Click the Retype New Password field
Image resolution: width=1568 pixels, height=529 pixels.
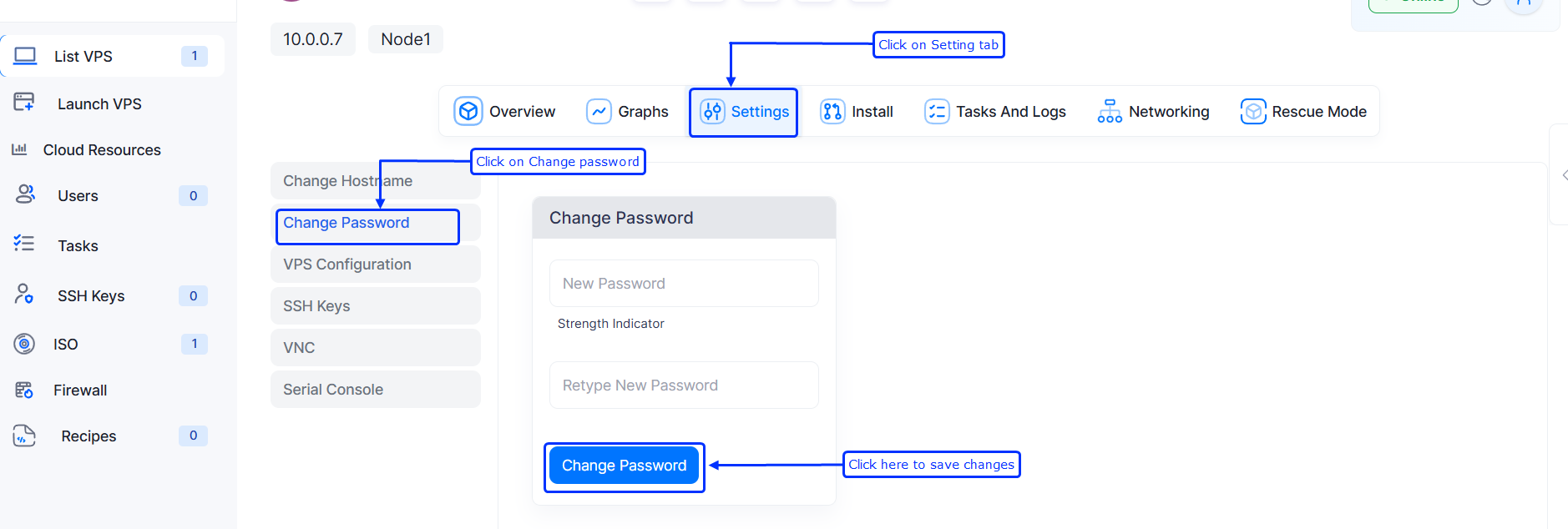pyautogui.click(x=684, y=385)
